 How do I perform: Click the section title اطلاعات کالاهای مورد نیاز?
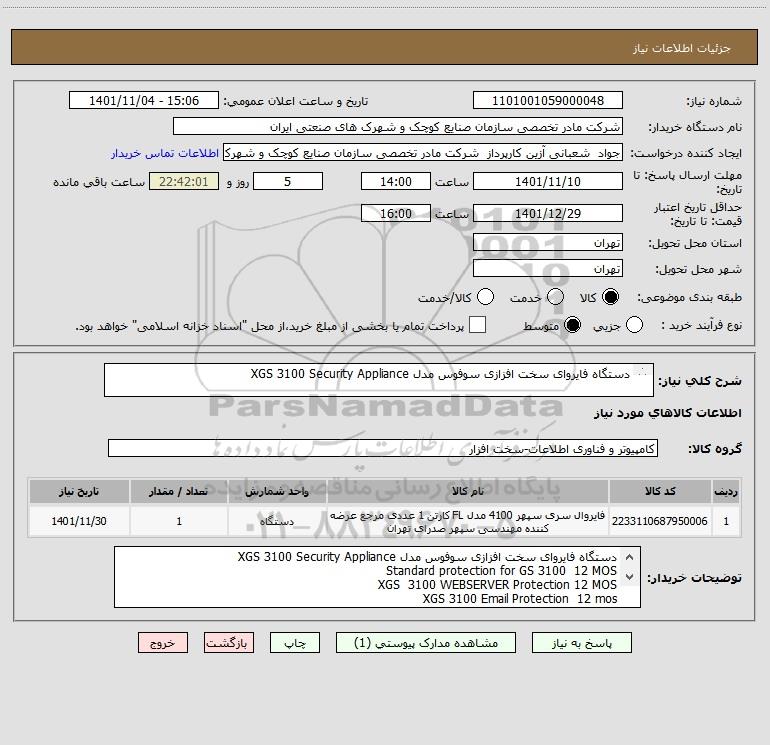(x=668, y=413)
